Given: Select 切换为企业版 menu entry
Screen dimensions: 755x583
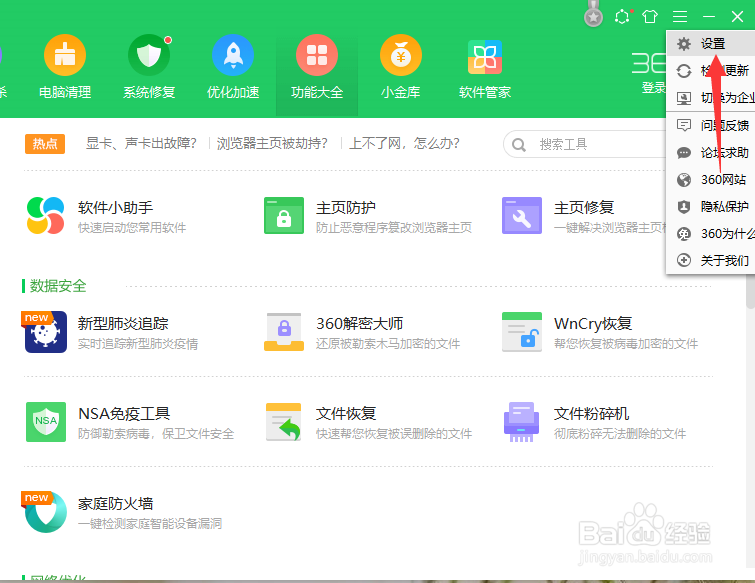Looking at the screenshot, I should pyautogui.click(x=711, y=98).
